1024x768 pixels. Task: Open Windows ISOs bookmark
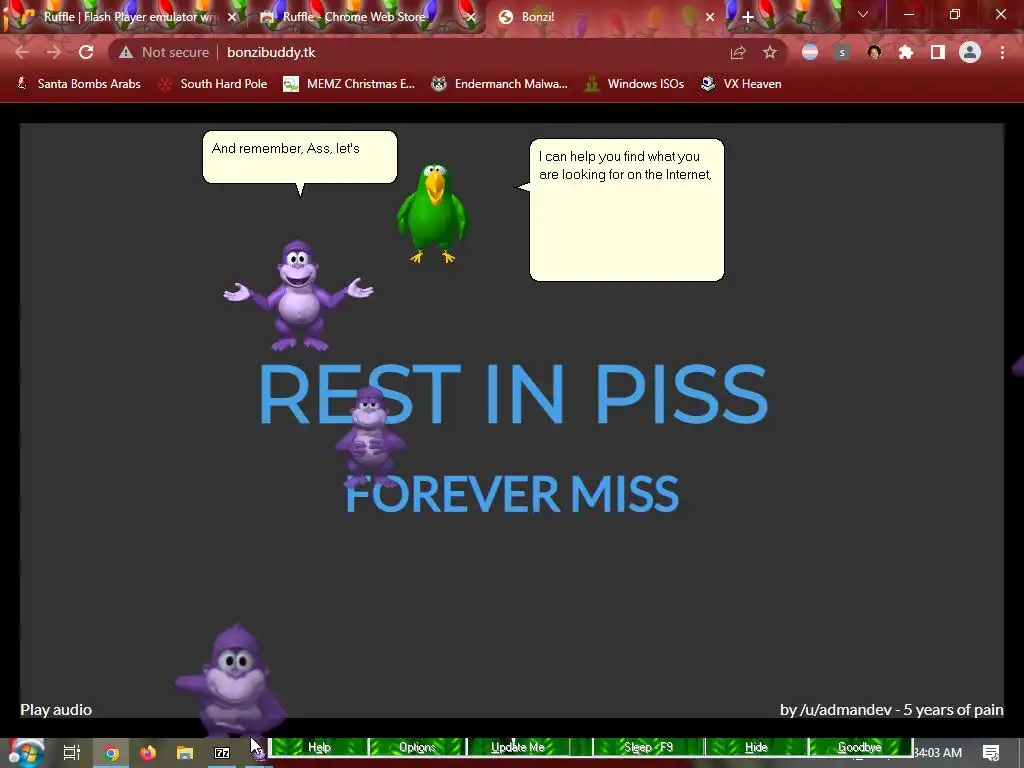click(x=634, y=84)
